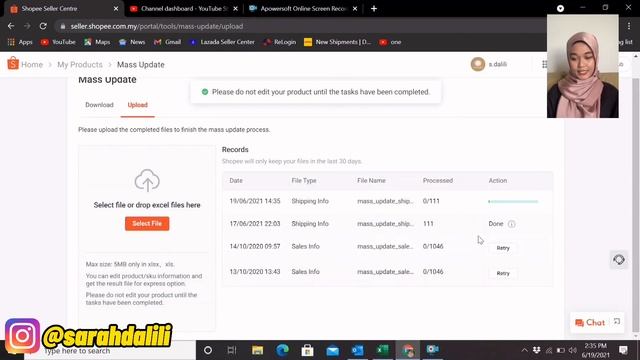The height and width of the screenshot is (360, 640).
Task: Open Mail app from the taskbar
Action: pyautogui.click(x=333, y=351)
